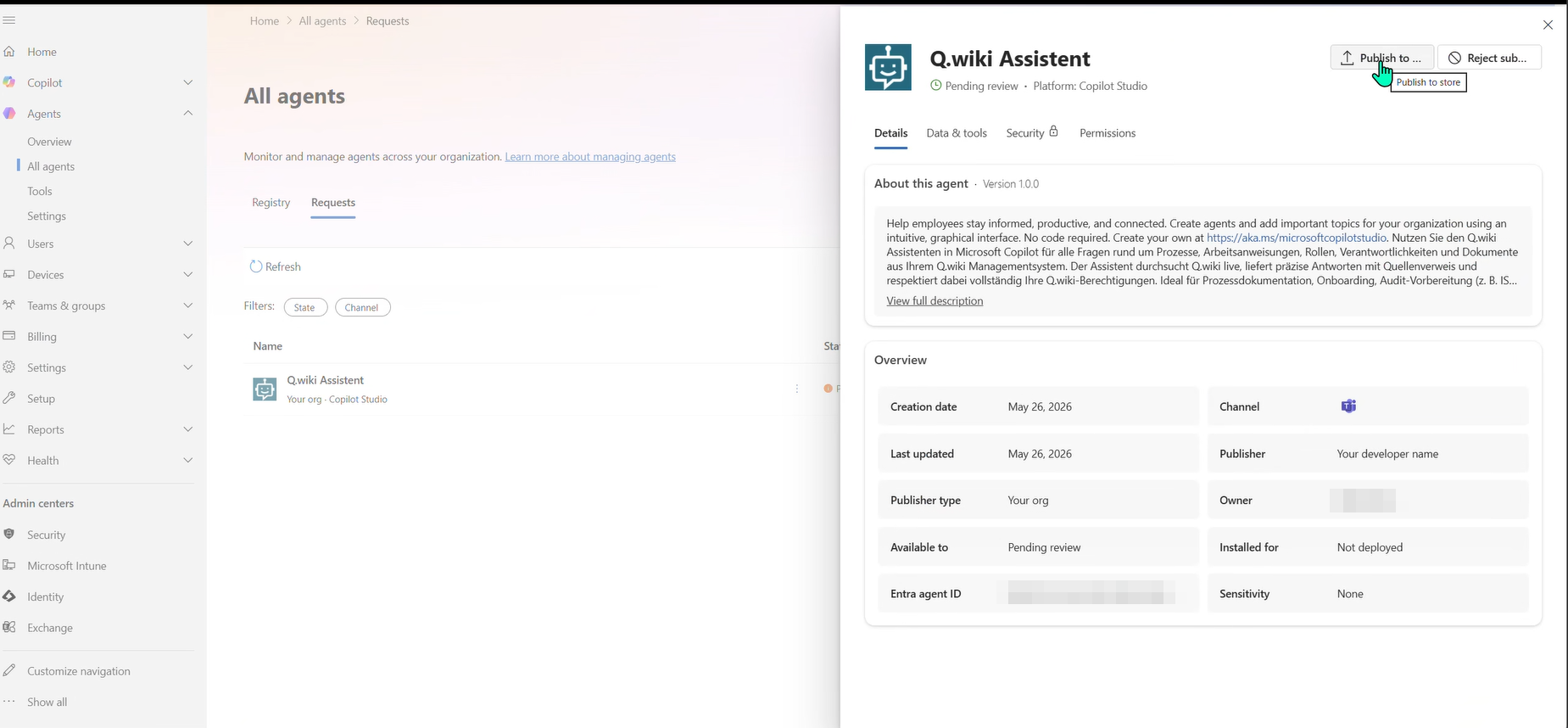Click the Users icon in sidebar
1568x728 pixels.
[9, 244]
